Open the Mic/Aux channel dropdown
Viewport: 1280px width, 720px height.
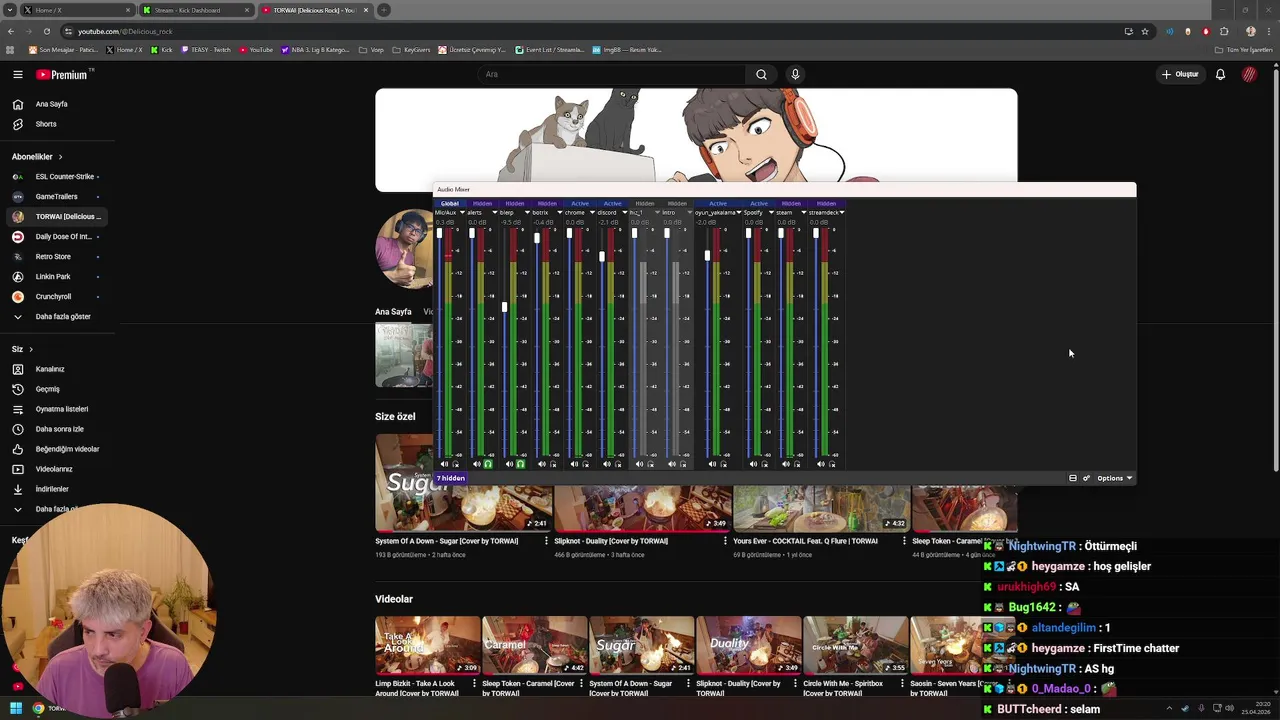click(x=462, y=212)
